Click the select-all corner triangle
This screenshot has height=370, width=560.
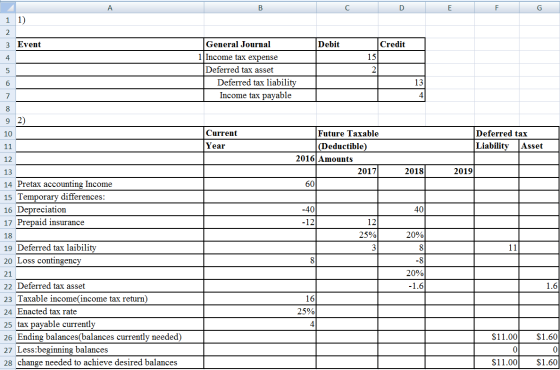point(8,7)
